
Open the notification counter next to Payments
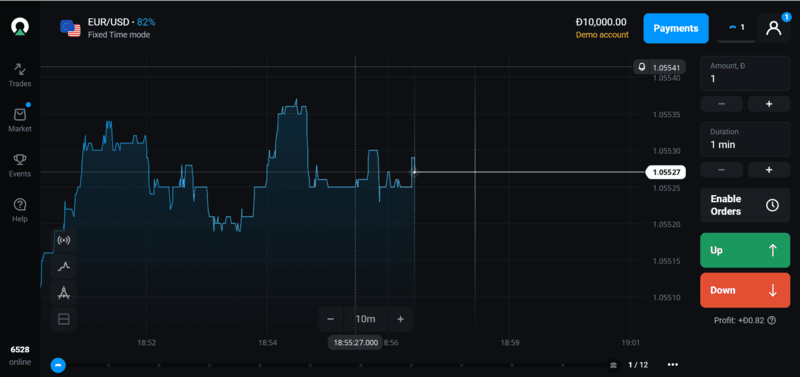click(x=736, y=28)
